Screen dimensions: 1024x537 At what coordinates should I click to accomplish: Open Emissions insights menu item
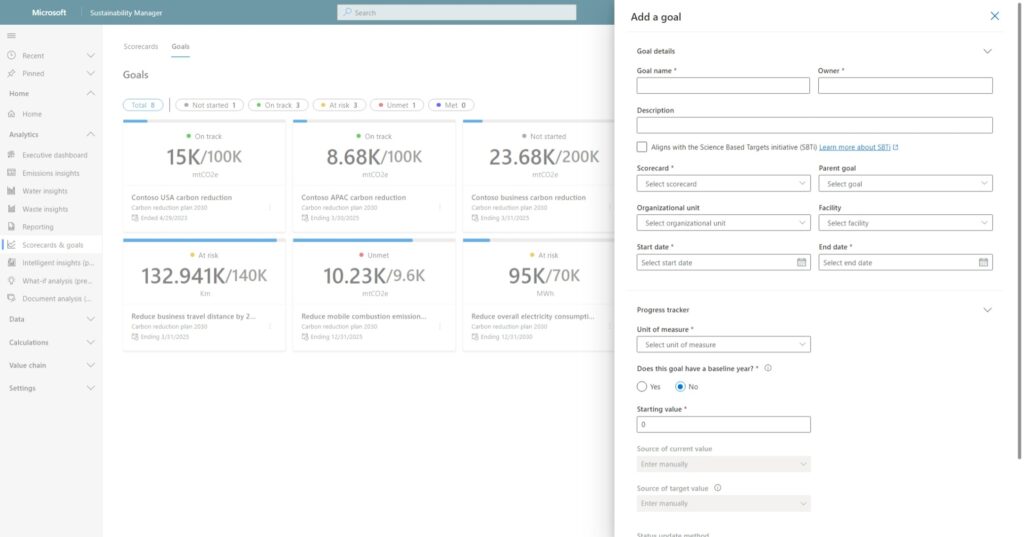coord(51,173)
